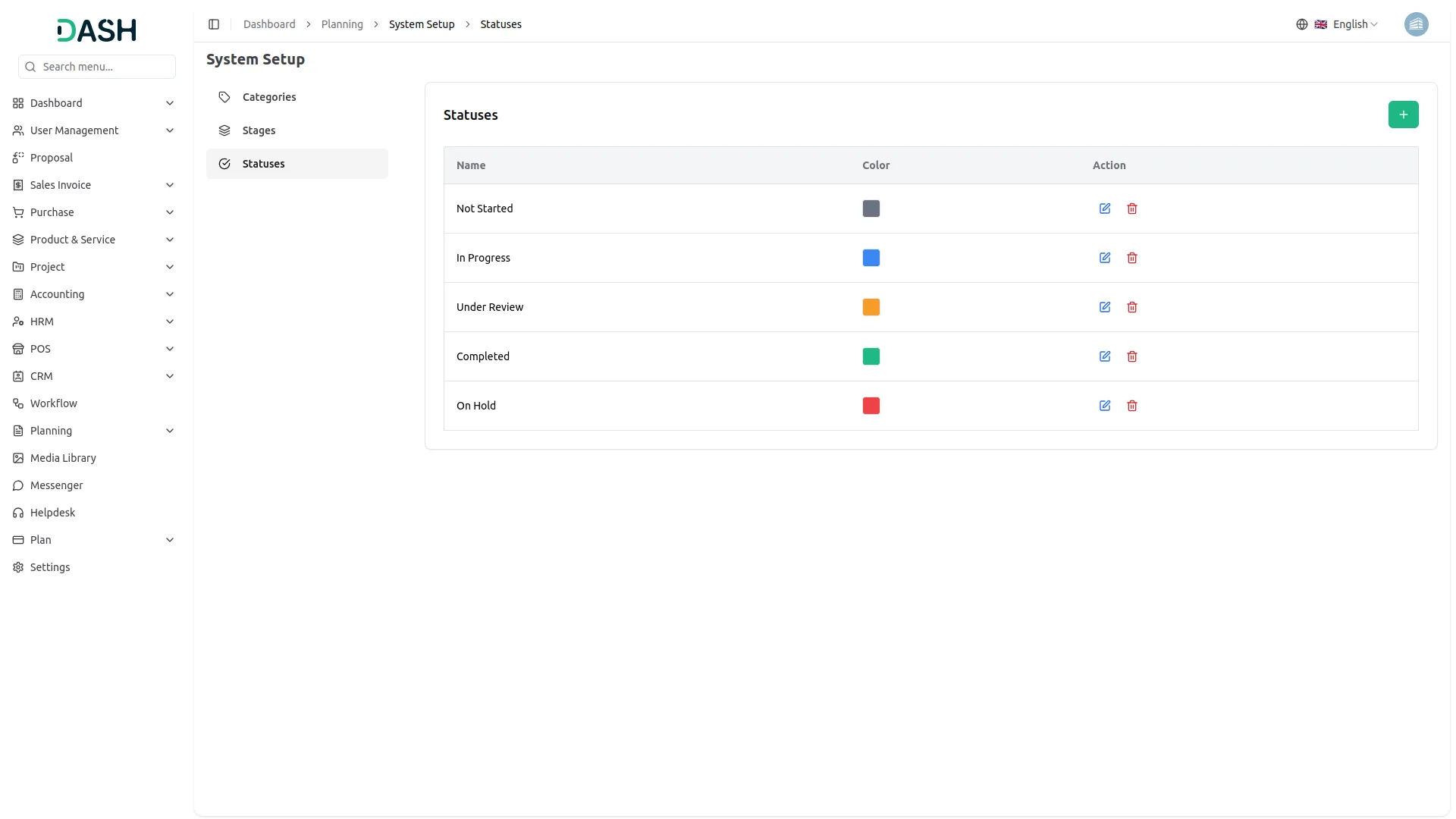Open the Helpdesk menu item
The image size is (1456, 819).
52,513
